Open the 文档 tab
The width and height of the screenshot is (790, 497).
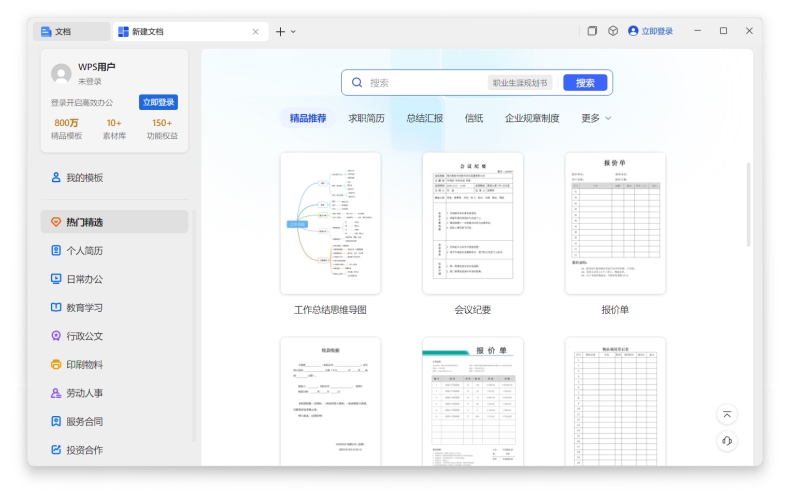[71, 31]
